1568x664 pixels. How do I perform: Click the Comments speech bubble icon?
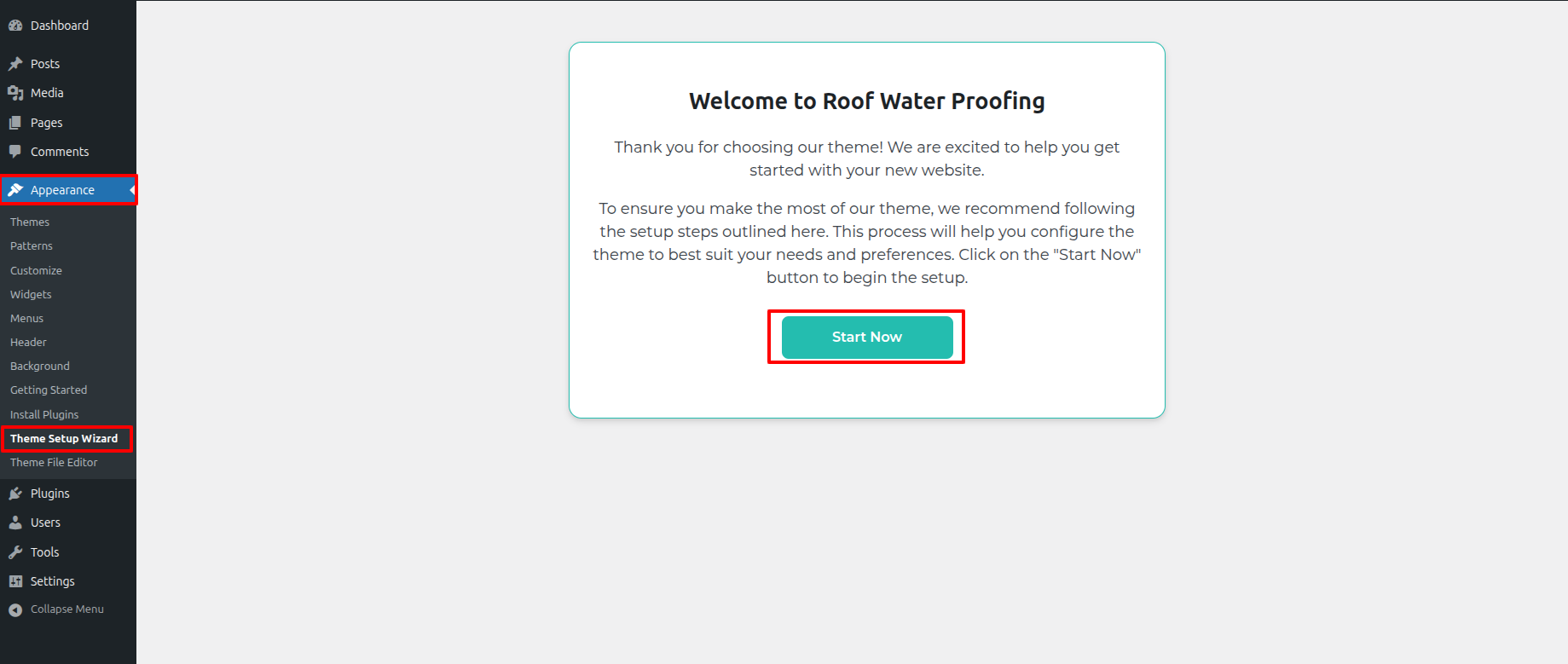(15, 152)
